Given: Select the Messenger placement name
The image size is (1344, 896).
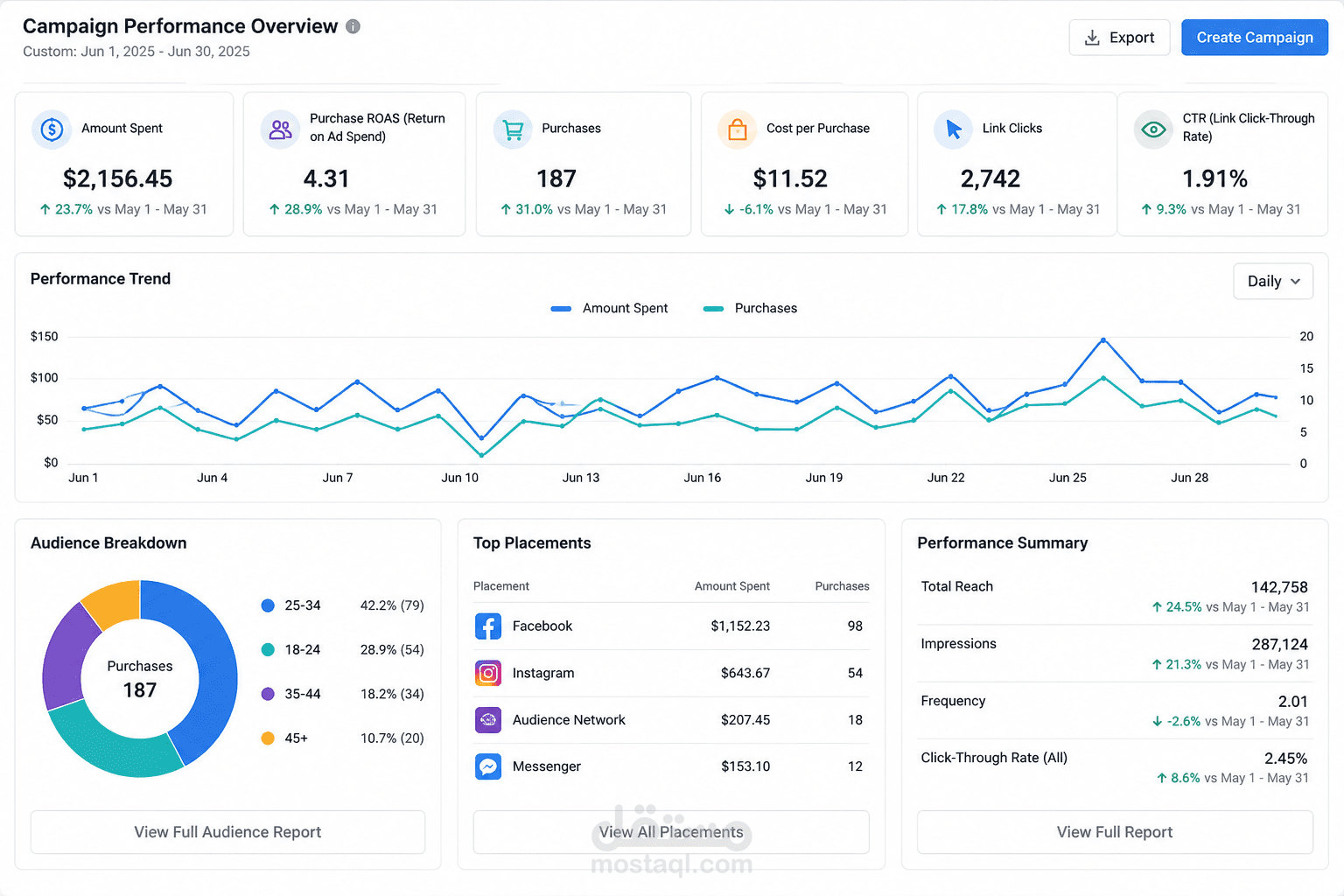Looking at the screenshot, I should [547, 766].
